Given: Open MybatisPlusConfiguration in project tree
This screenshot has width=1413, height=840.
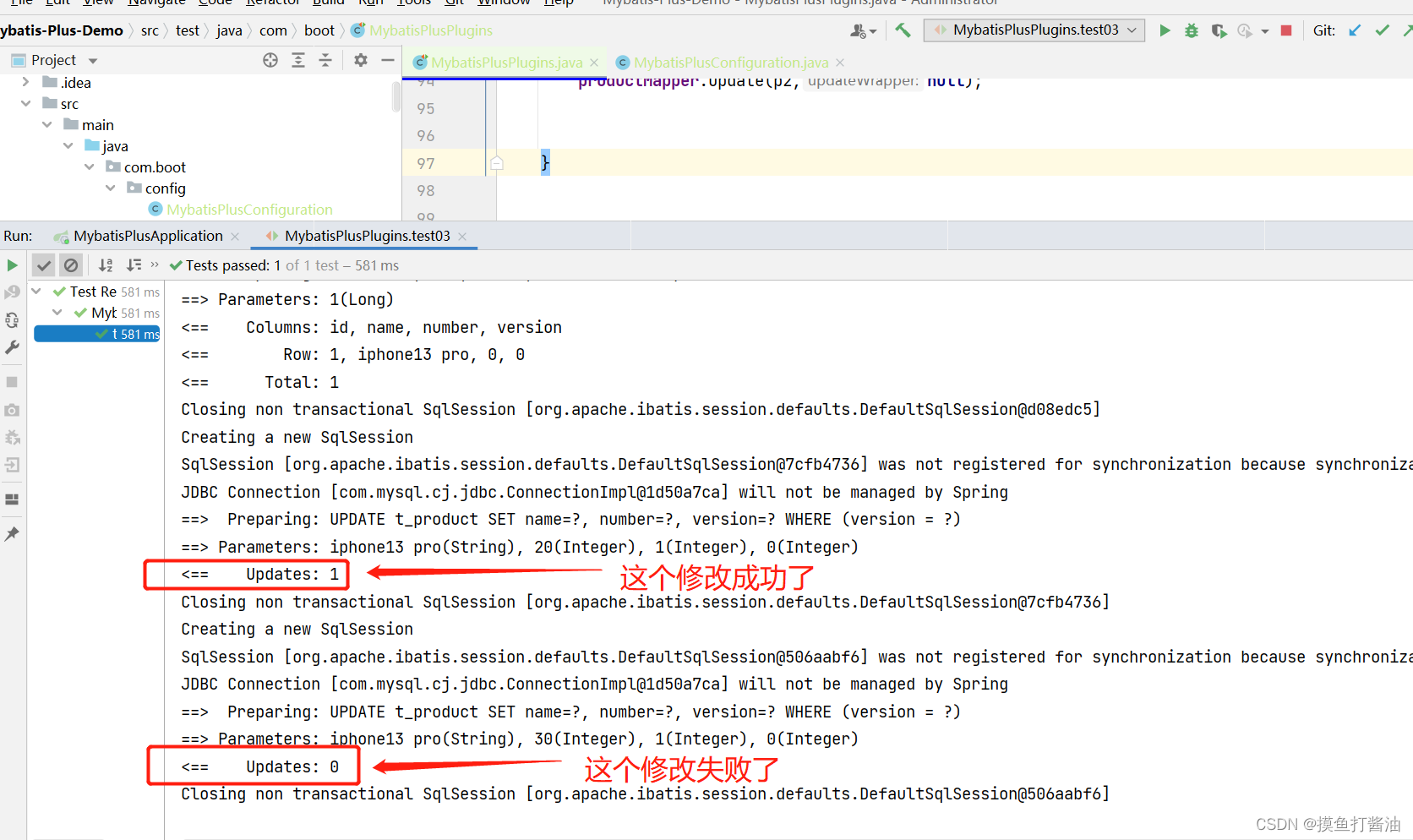Looking at the screenshot, I should point(249,210).
